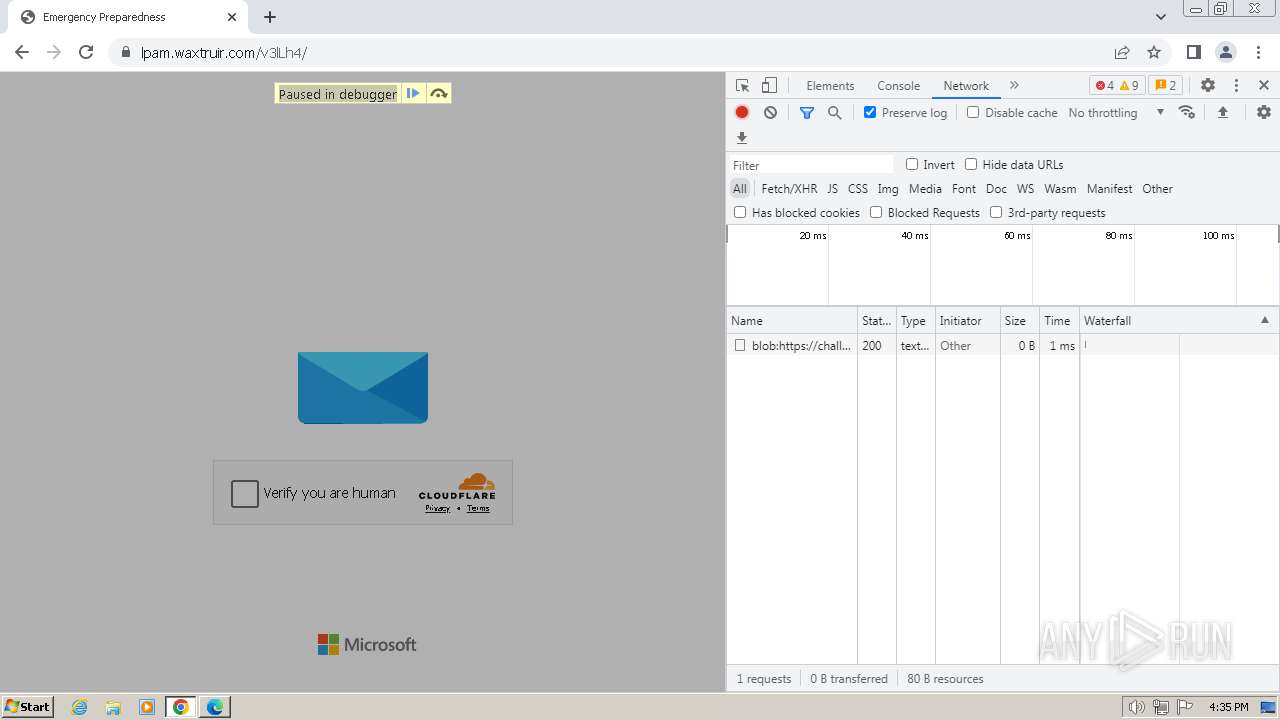Screen dimensions: 1280x720
Task: Import HAR file upload arrow
Action: point(1222,113)
